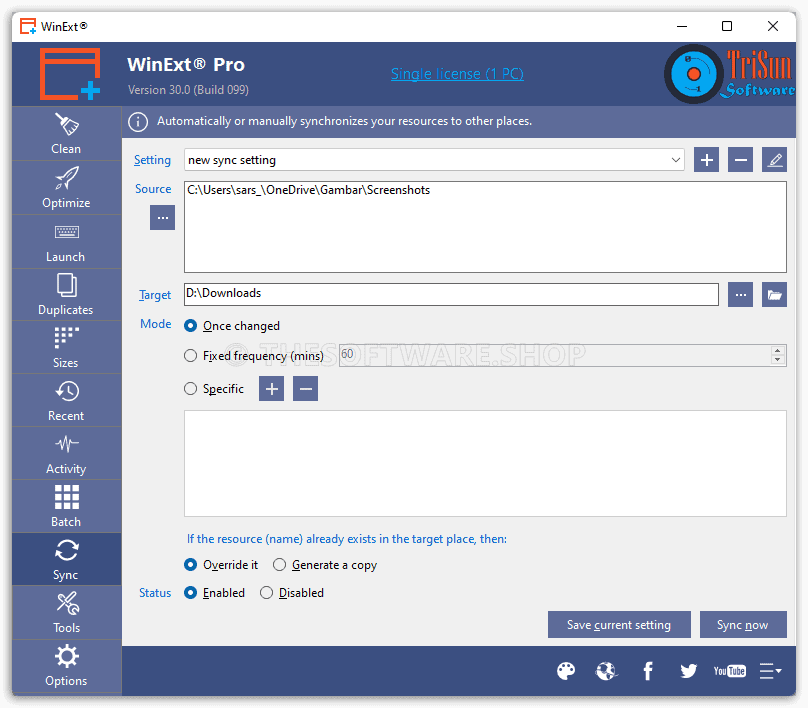
Task: Click the WinExt Pro app logo
Action: (x=70, y=74)
